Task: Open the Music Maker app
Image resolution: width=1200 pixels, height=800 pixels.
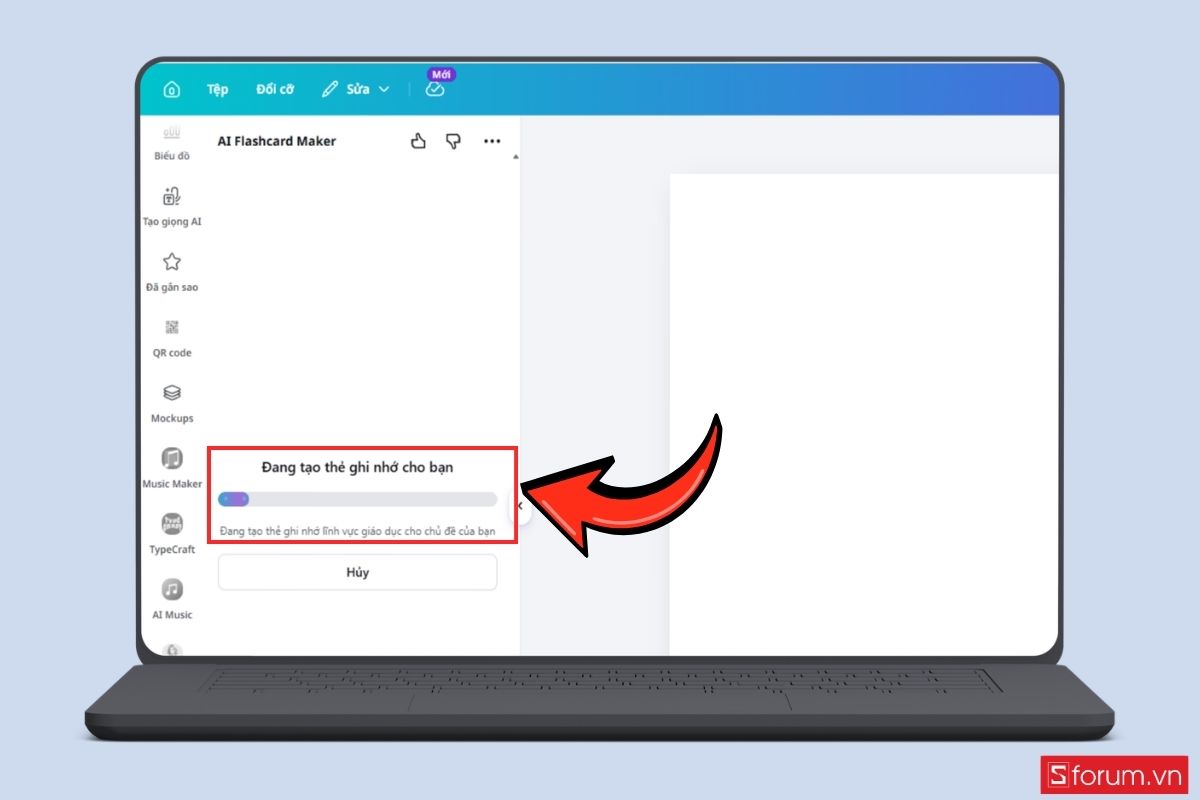Action: point(172,468)
